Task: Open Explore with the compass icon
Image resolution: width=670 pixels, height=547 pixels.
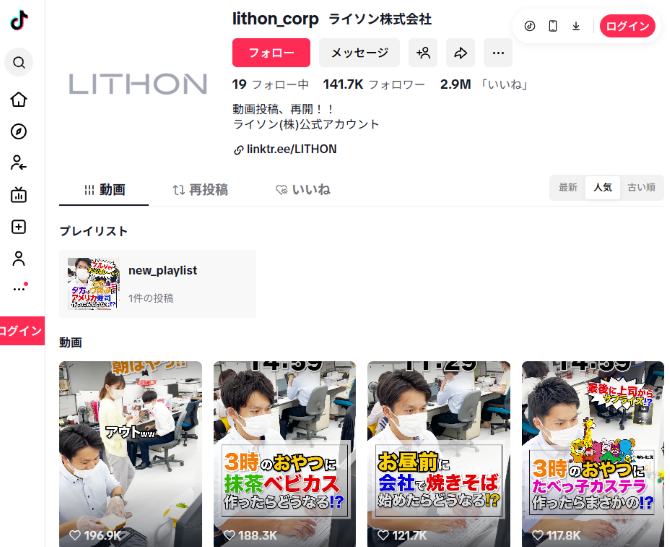Action: point(19,132)
